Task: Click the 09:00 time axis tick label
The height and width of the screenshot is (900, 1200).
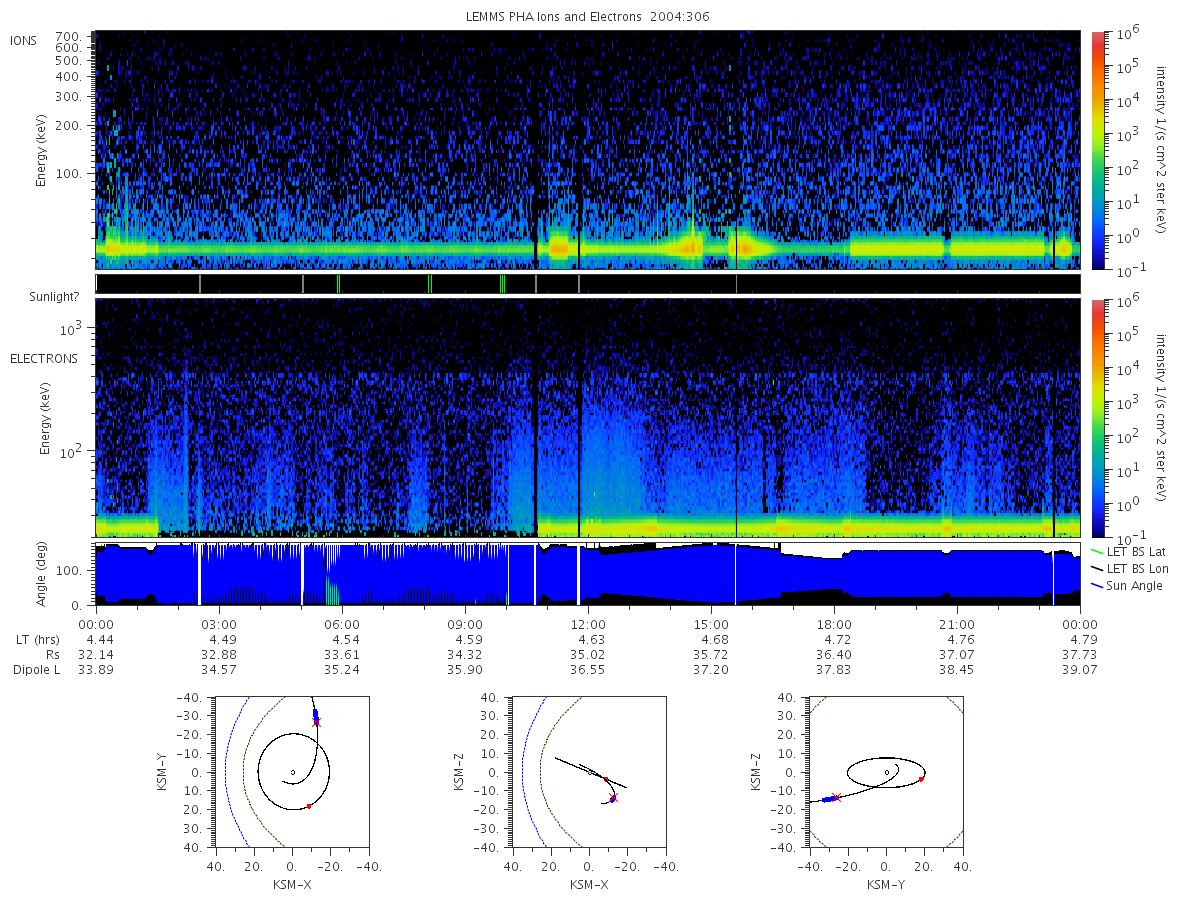Action: pos(465,624)
